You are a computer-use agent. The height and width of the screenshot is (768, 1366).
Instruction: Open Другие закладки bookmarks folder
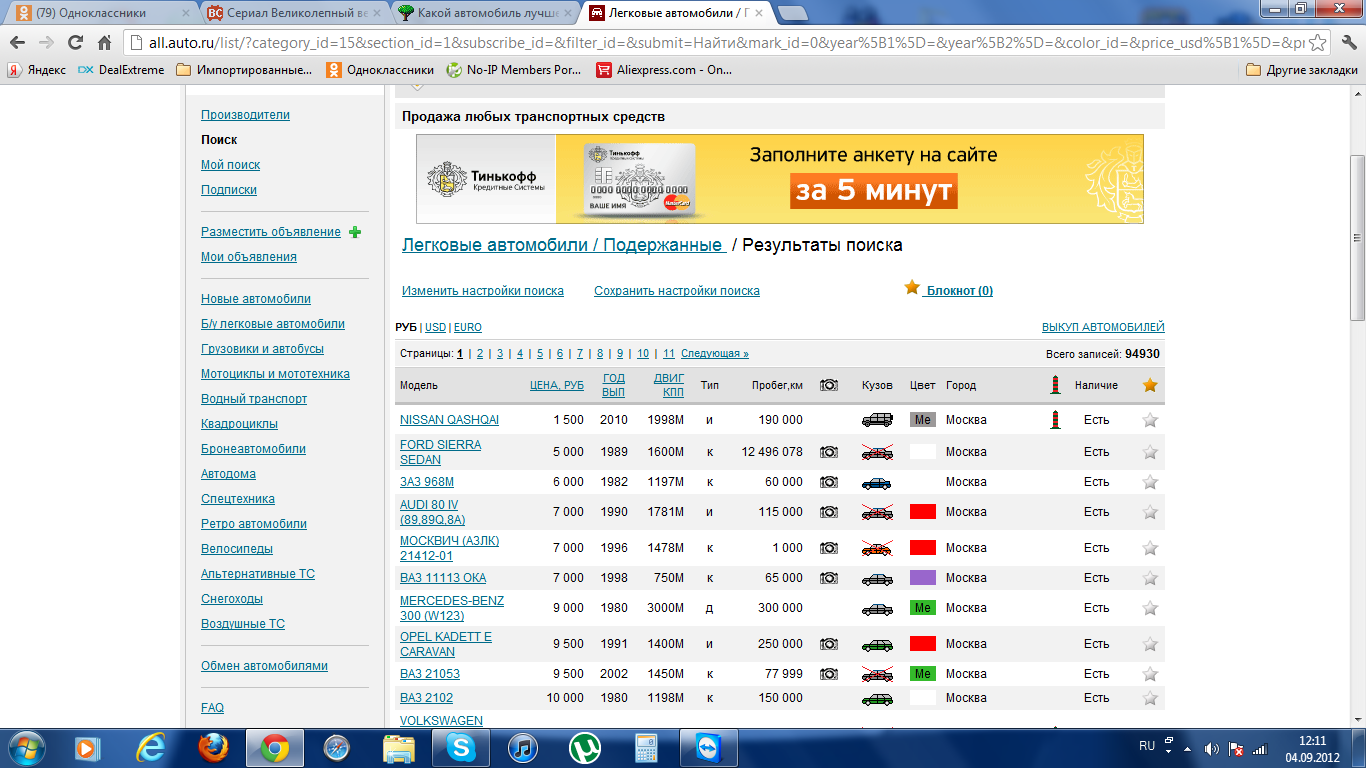tap(1302, 70)
